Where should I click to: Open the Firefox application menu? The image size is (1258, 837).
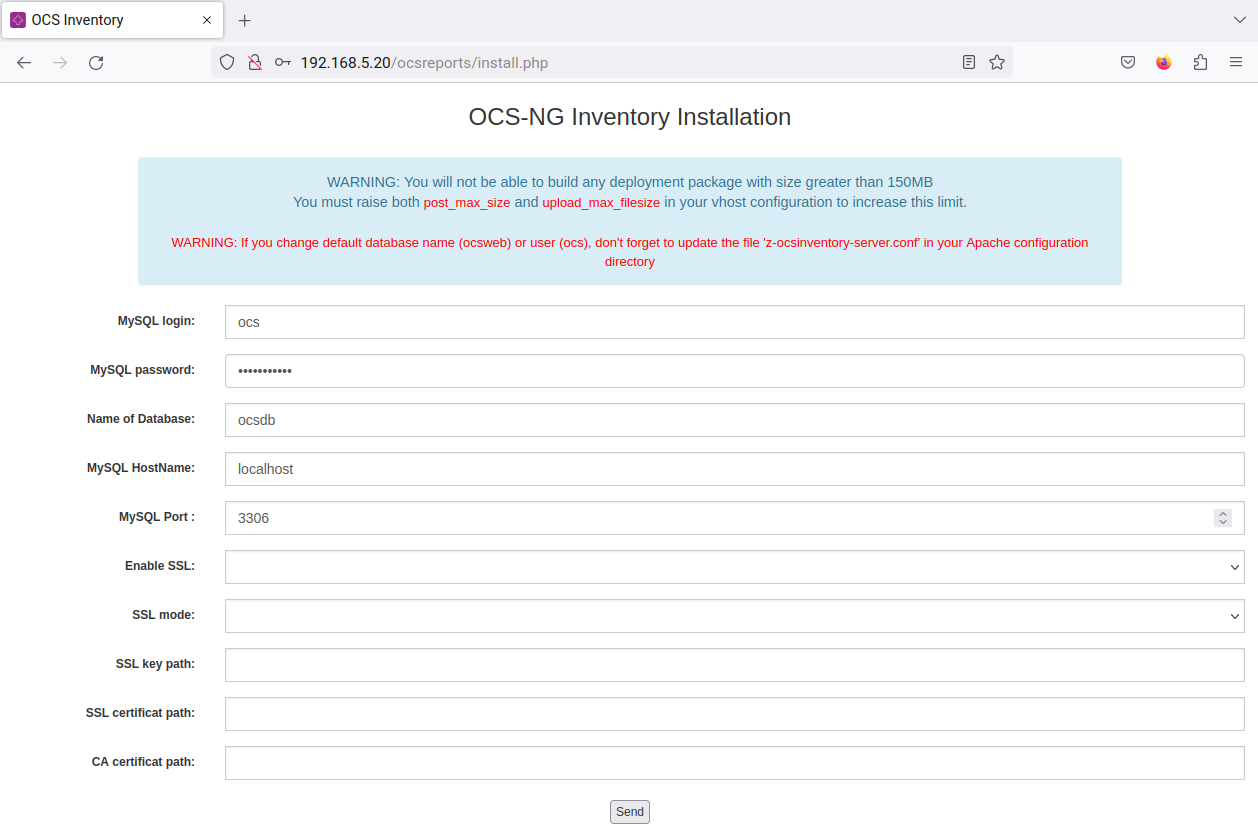click(1236, 62)
